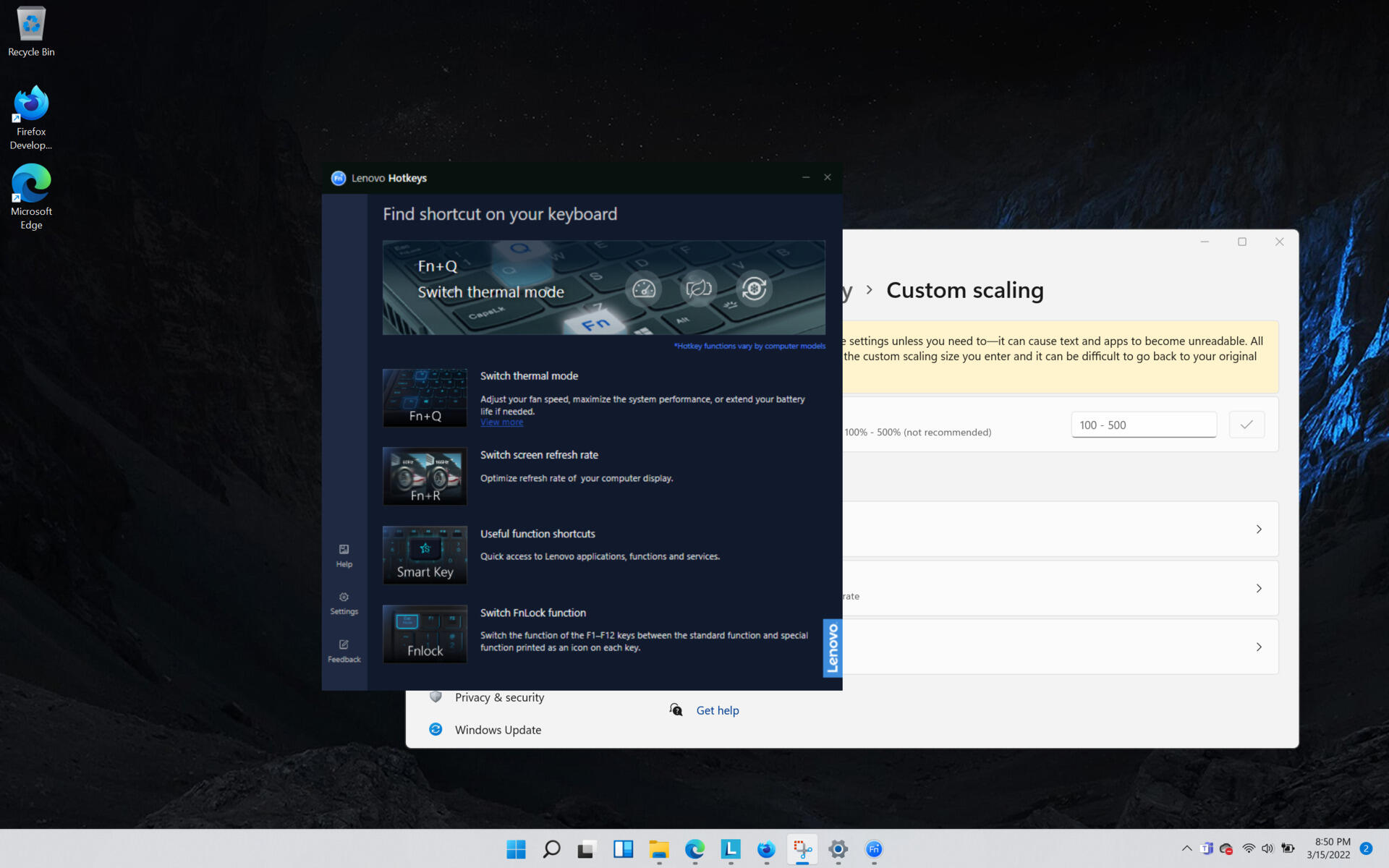Open taskbar Search

pyautogui.click(x=551, y=849)
